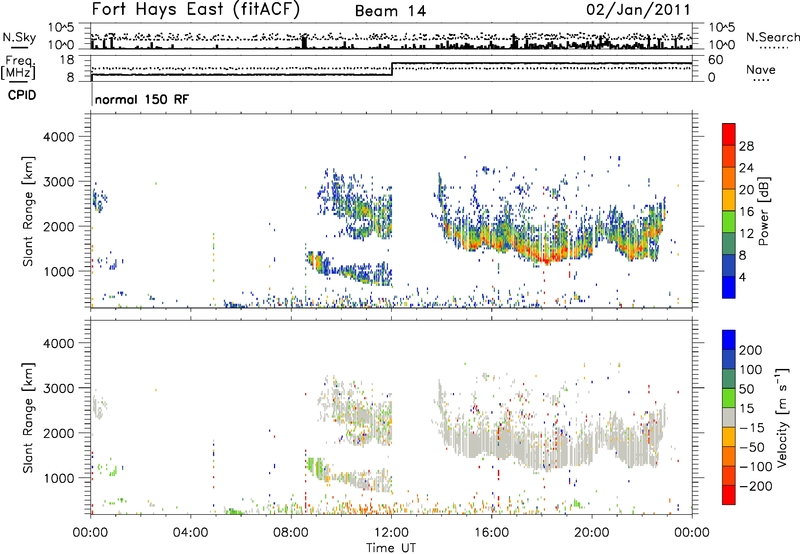
Task: Select the "Beam 14" label
Action: tap(390, 11)
